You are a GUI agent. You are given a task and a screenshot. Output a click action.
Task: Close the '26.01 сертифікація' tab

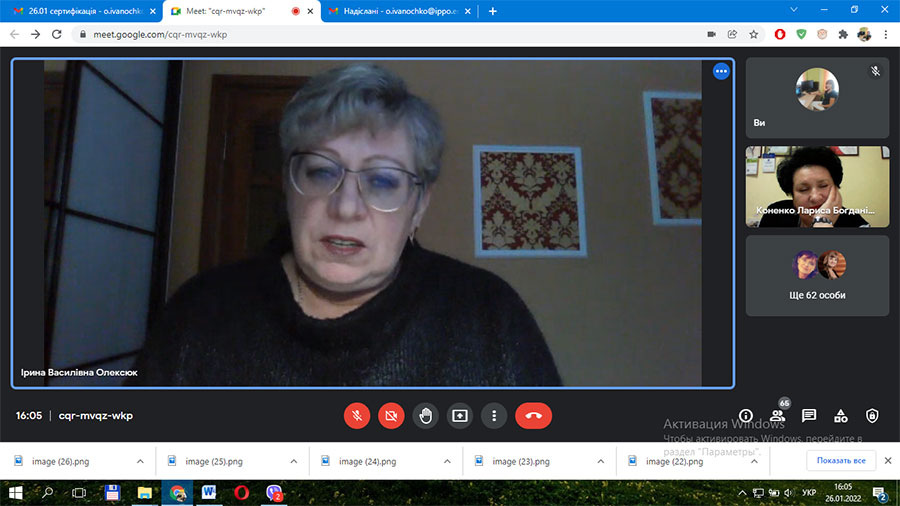[x=153, y=11]
